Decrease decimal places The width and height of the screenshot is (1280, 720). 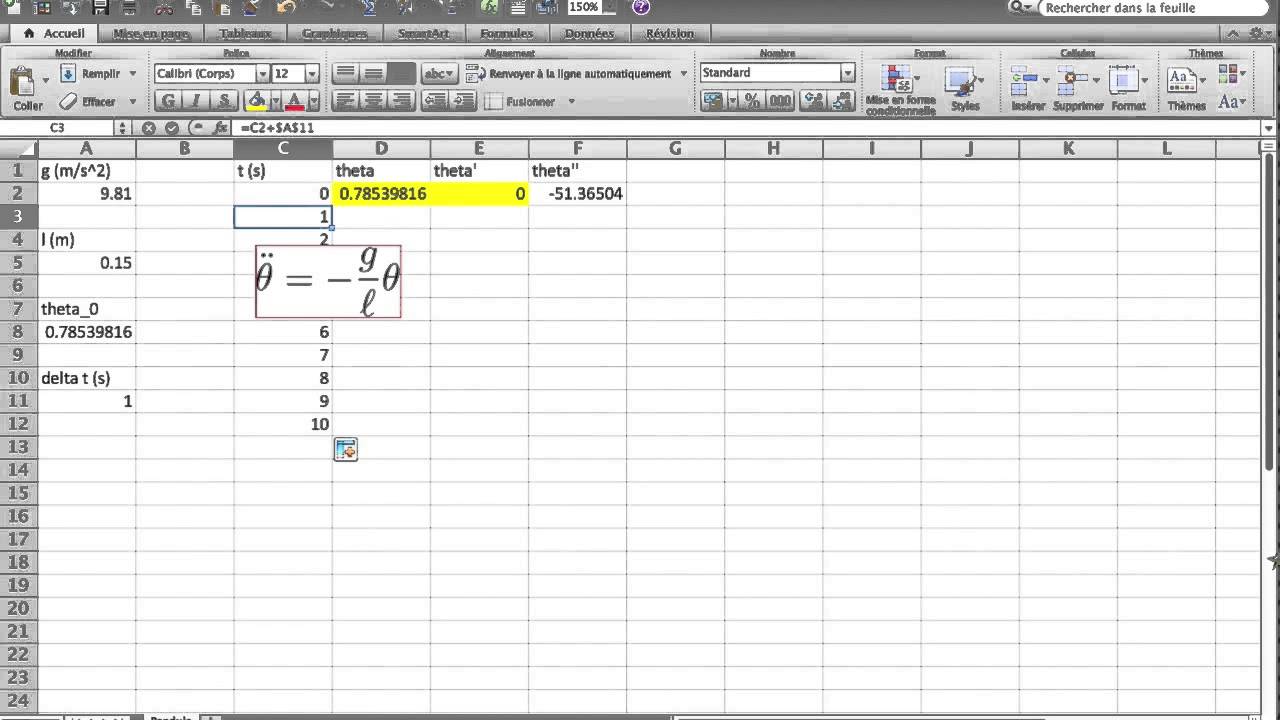(842, 101)
